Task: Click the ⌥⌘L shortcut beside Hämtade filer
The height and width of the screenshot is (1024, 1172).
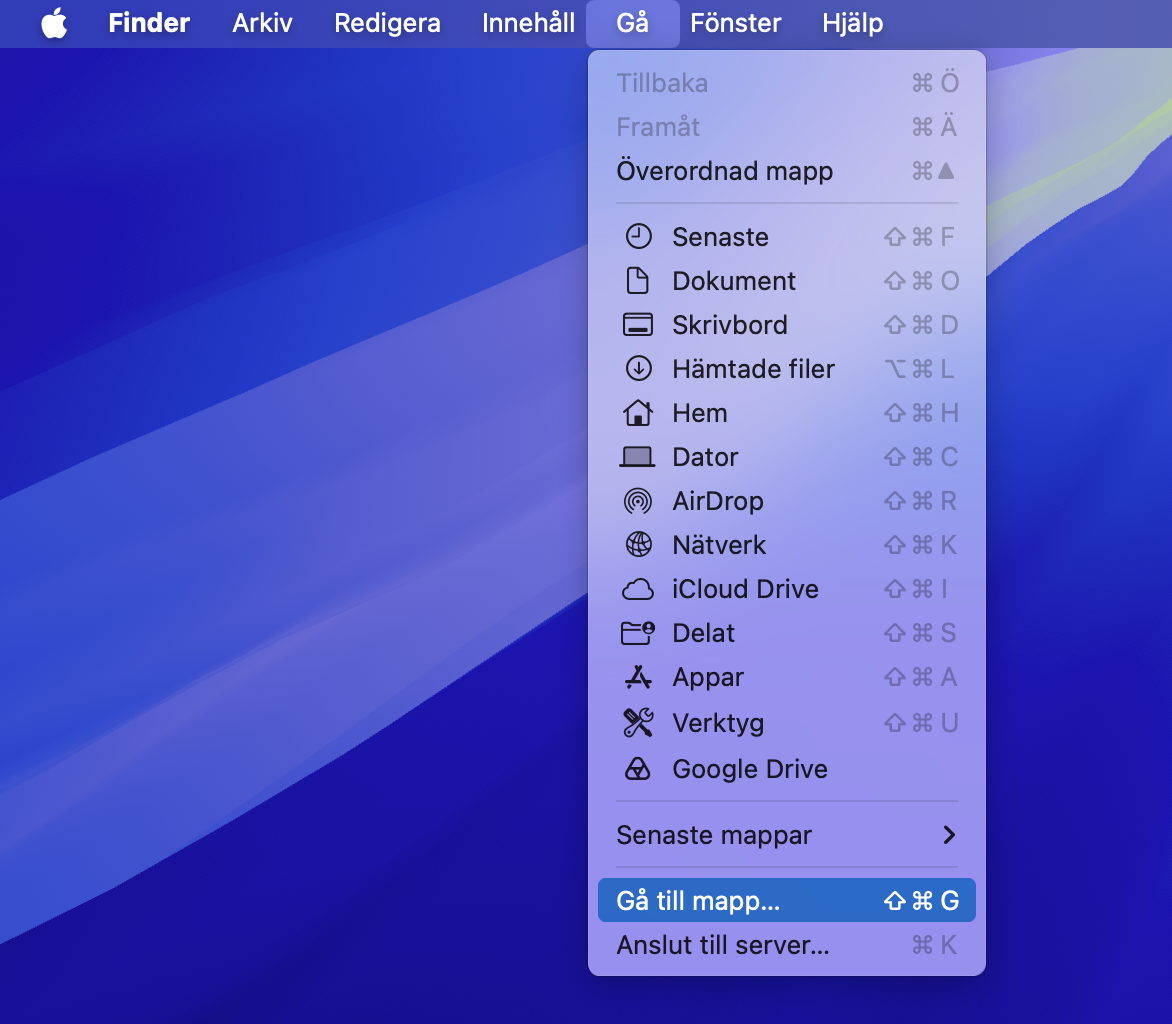Action: pos(919,368)
